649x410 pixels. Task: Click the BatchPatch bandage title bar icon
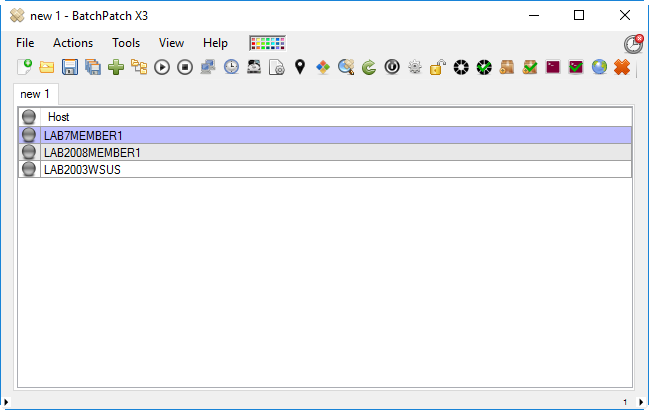coord(17,16)
